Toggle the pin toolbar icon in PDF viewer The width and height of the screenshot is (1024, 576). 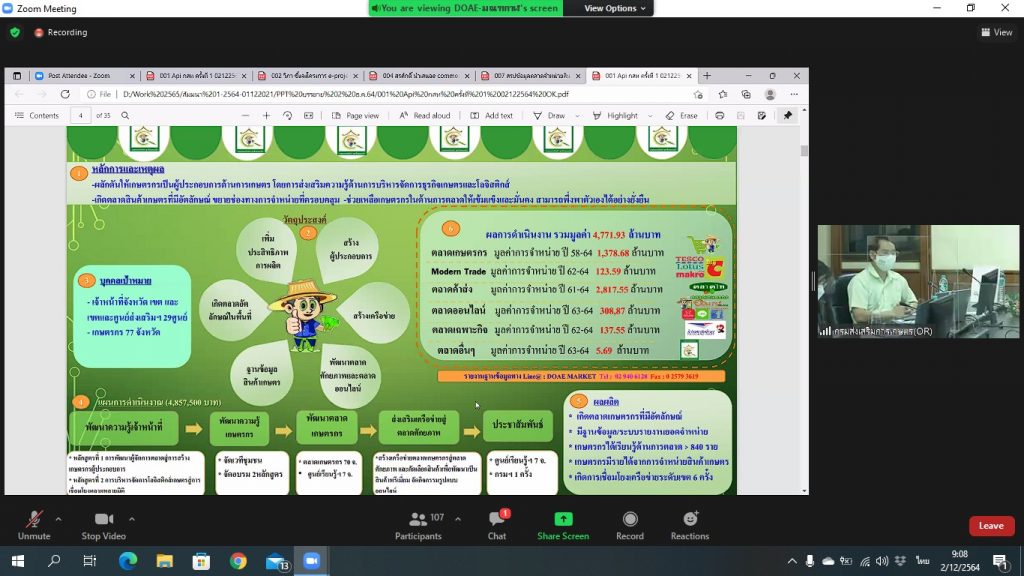787,115
